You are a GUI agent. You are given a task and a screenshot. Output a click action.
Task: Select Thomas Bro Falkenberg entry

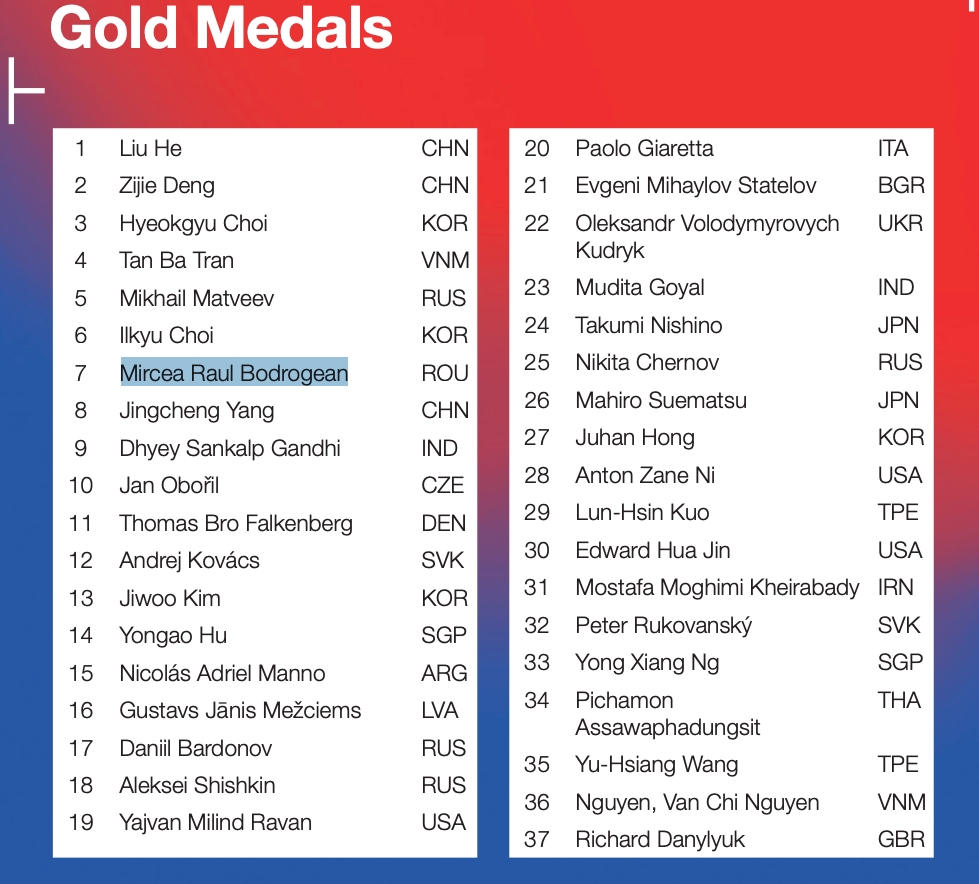point(236,523)
